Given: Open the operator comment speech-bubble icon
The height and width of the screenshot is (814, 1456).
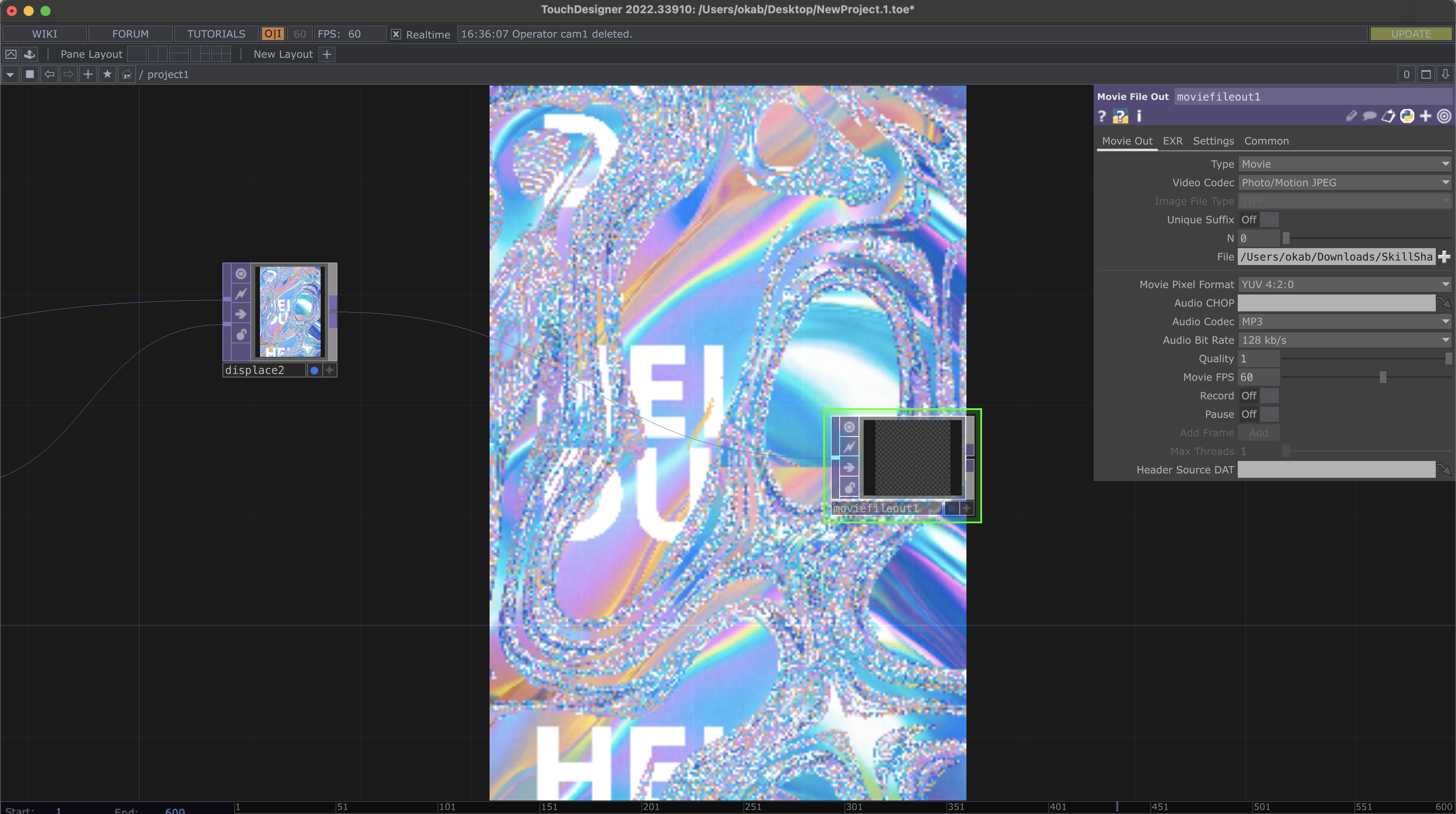Looking at the screenshot, I should coord(1369,116).
